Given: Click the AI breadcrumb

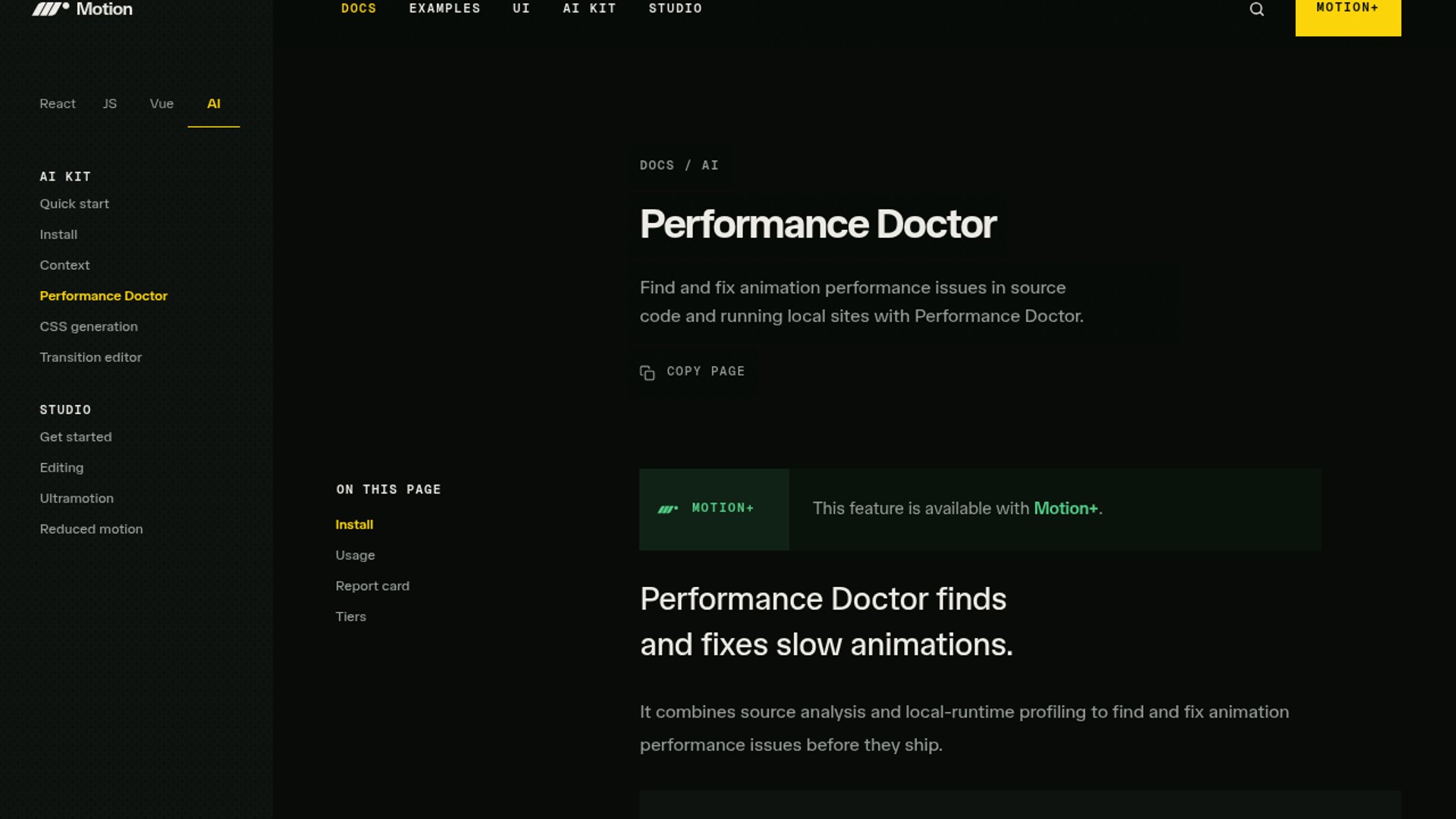Looking at the screenshot, I should pos(710,165).
